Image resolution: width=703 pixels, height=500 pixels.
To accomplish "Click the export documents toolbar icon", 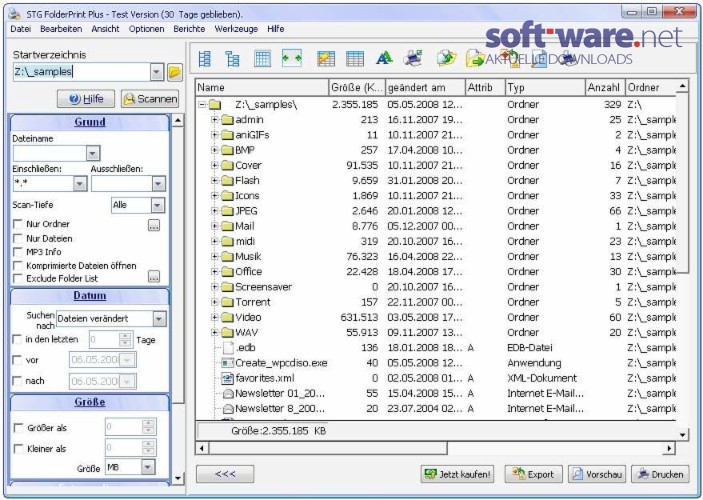I will pyautogui.click(x=446, y=59).
